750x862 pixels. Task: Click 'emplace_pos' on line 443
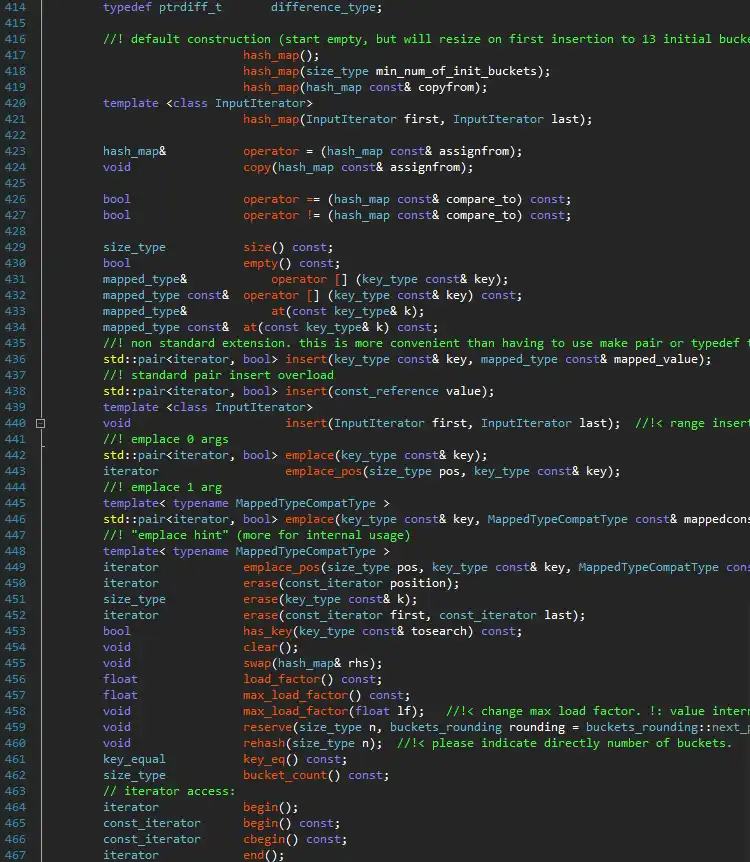(323, 471)
